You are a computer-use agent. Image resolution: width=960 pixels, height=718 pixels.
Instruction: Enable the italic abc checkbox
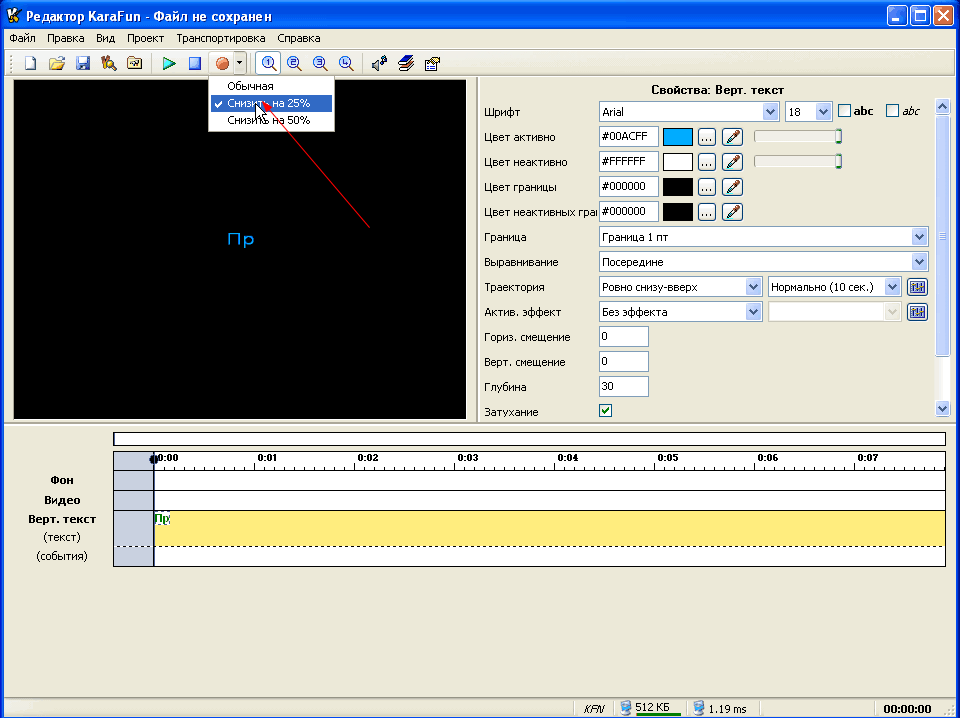click(x=893, y=111)
